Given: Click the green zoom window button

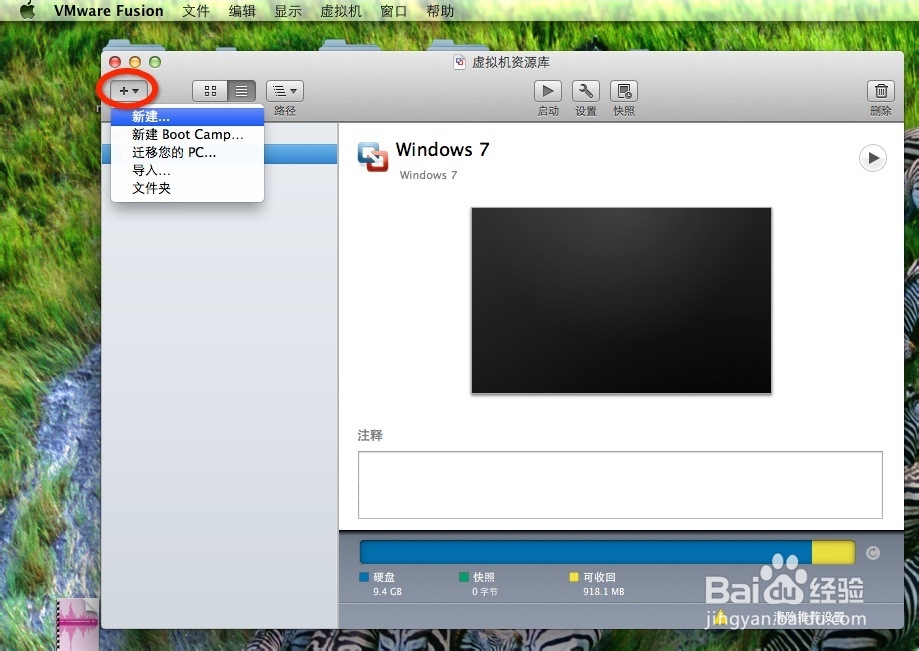Looking at the screenshot, I should (x=155, y=62).
